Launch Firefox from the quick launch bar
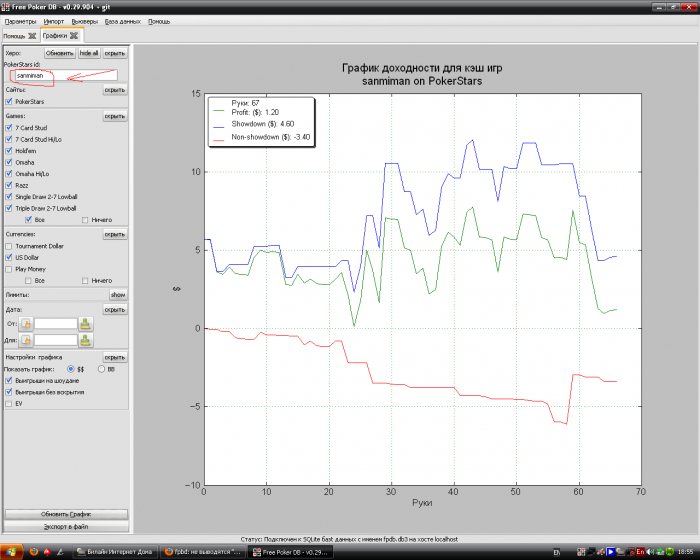This screenshot has width=700, height=560. (34, 552)
